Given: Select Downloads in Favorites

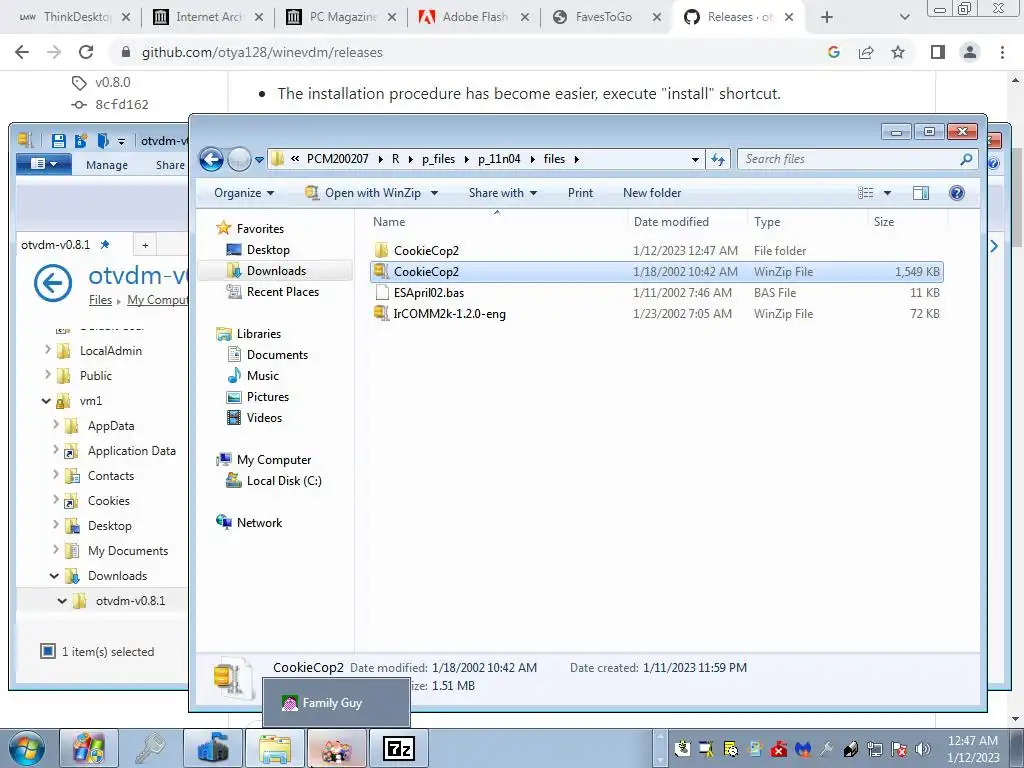Looking at the screenshot, I should click(276, 270).
